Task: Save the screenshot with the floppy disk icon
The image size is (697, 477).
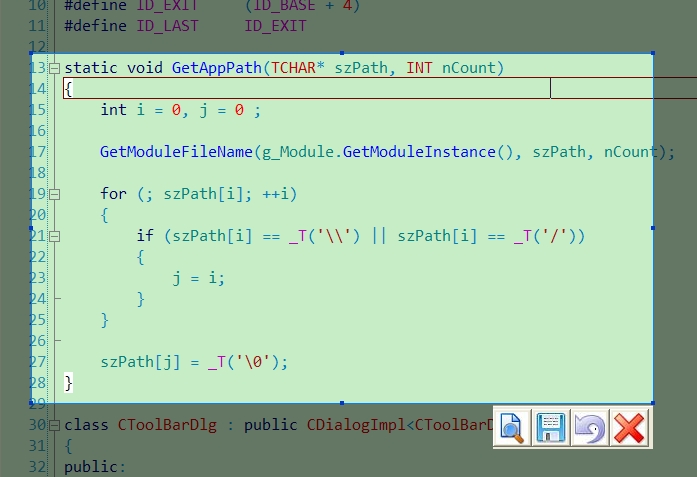Action: tap(551, 428)
